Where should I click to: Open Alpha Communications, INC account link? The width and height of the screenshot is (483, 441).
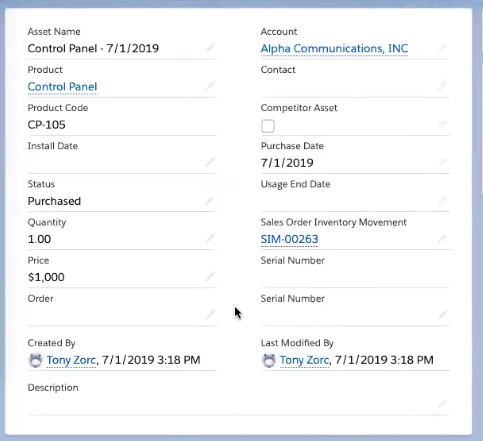(x=334, y=49)
